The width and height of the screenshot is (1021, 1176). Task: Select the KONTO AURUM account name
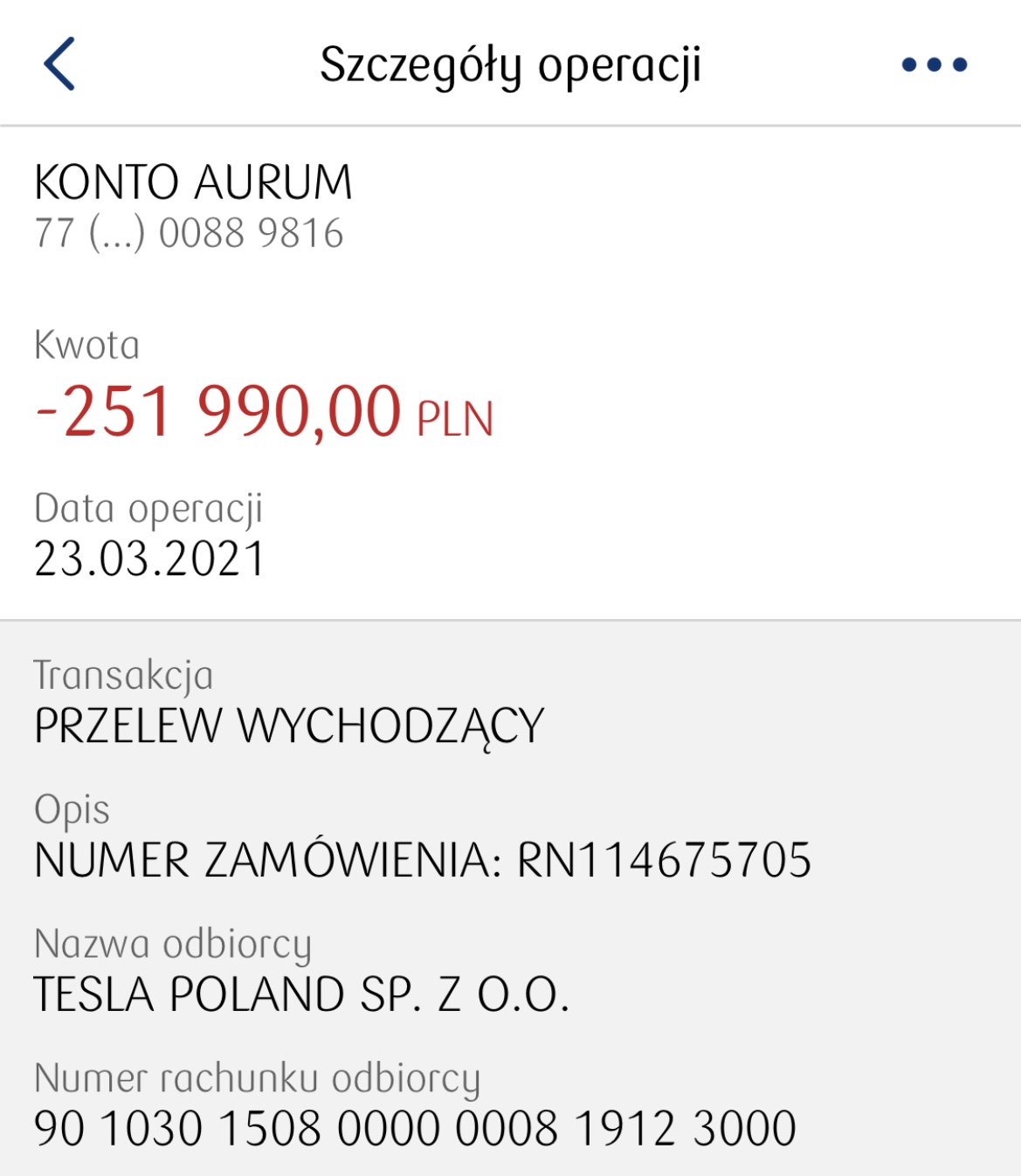[193, 182]
